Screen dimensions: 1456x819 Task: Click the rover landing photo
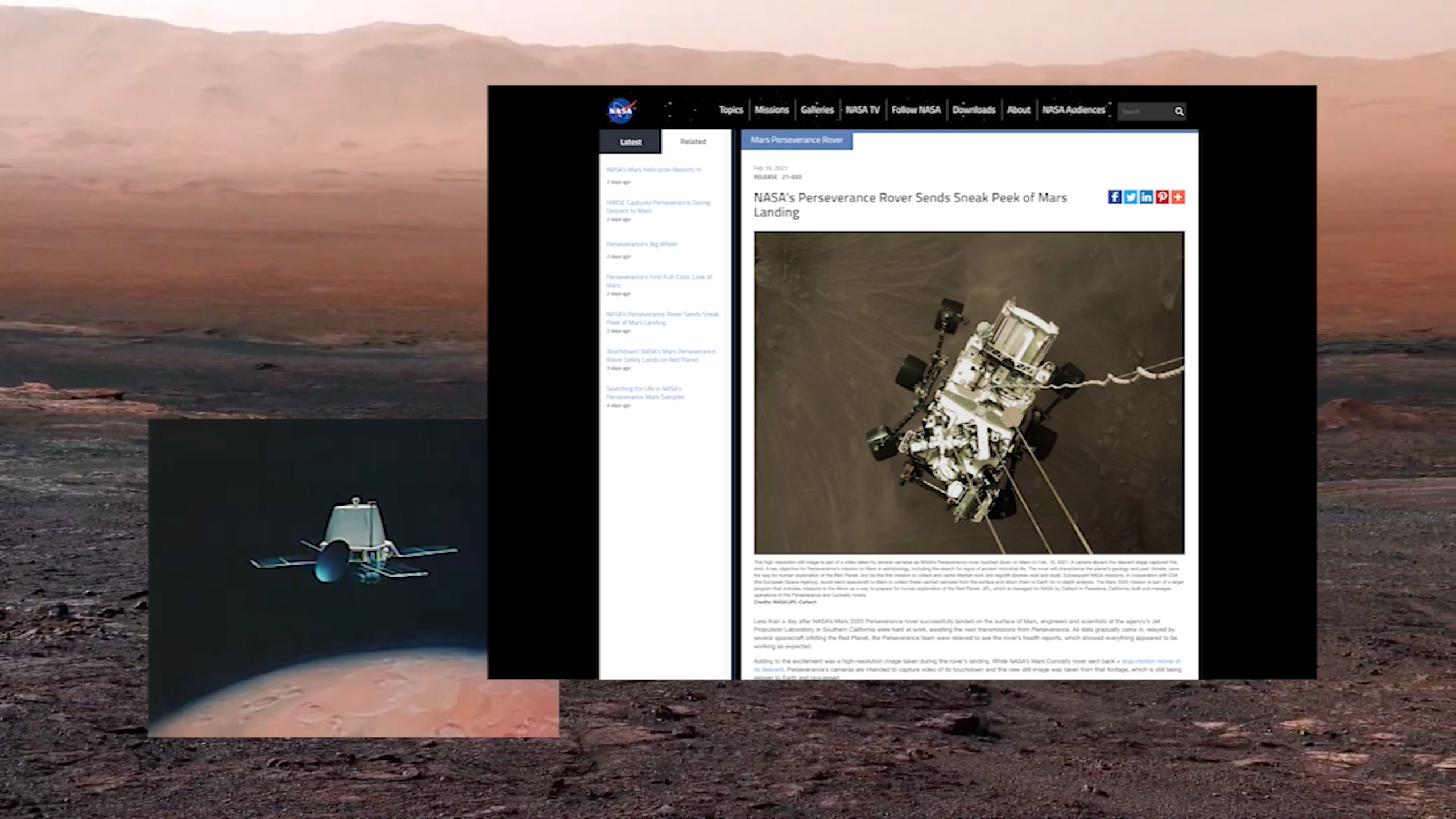(x=969, y=392)
